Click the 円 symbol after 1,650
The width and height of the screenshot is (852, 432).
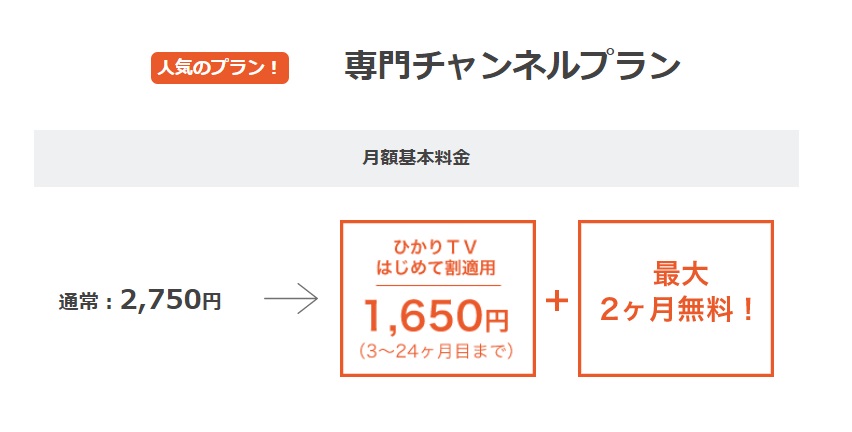click(497, 321)
